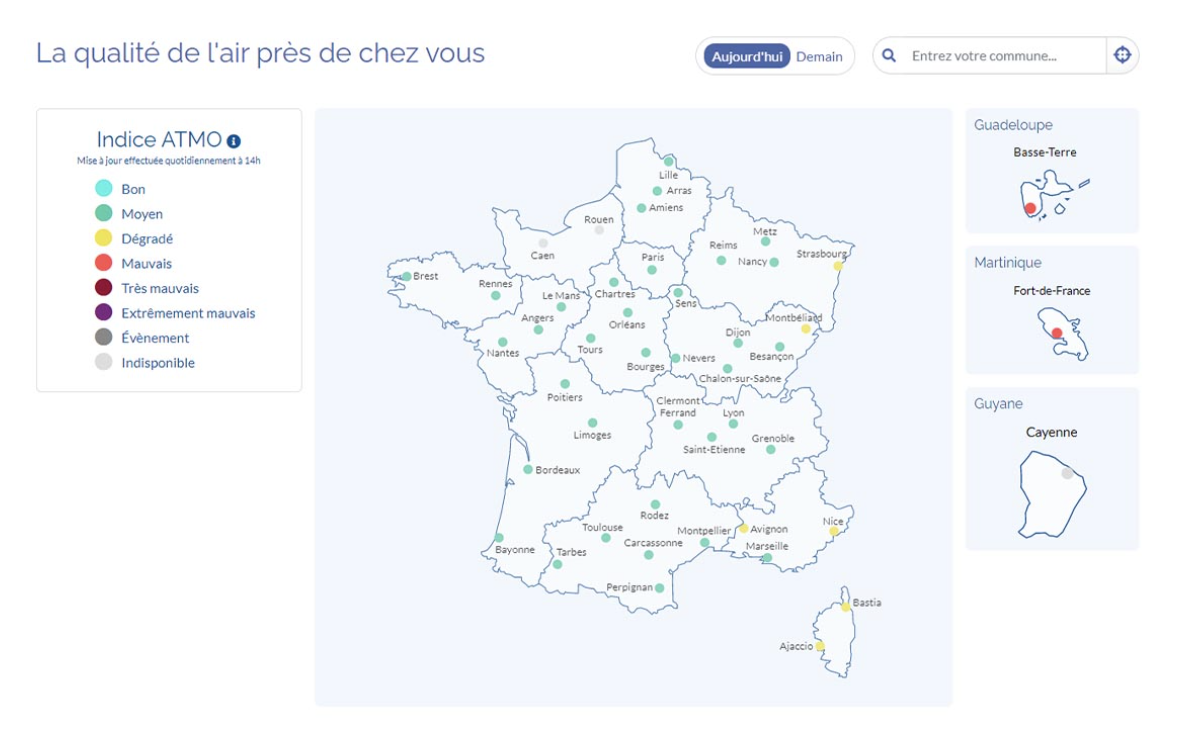Open the Indice ATMO info icon
This screenshot has width=1190, height=738.
[x=234, y=141]
